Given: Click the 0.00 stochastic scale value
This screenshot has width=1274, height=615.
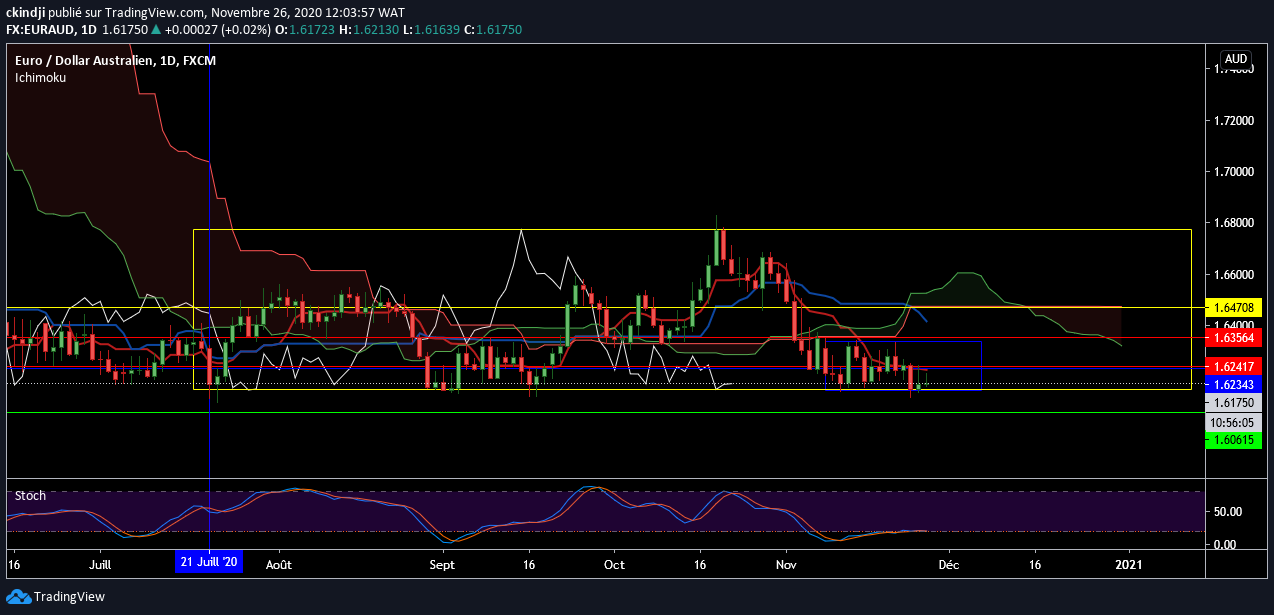Looking at the screenshot, I should [x=1226, y=545].
